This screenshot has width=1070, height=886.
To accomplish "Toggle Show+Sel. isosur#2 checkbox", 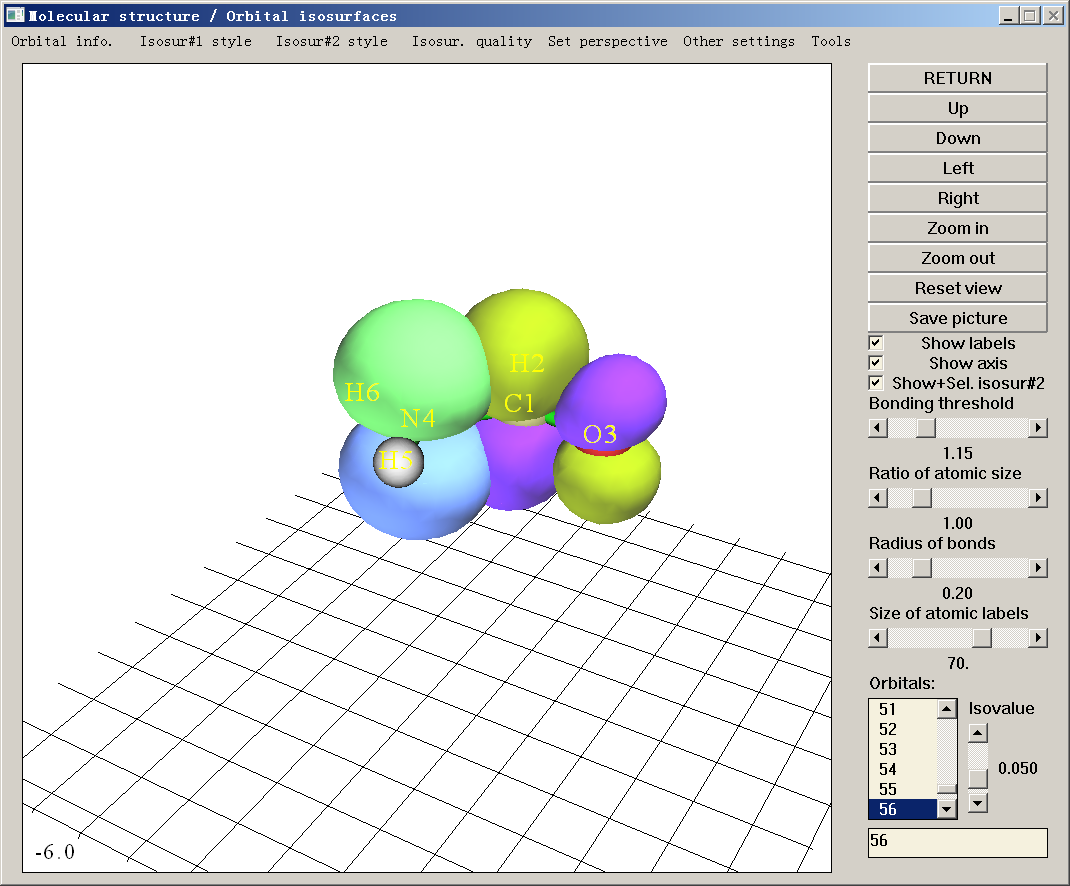I will pos(876,382).
